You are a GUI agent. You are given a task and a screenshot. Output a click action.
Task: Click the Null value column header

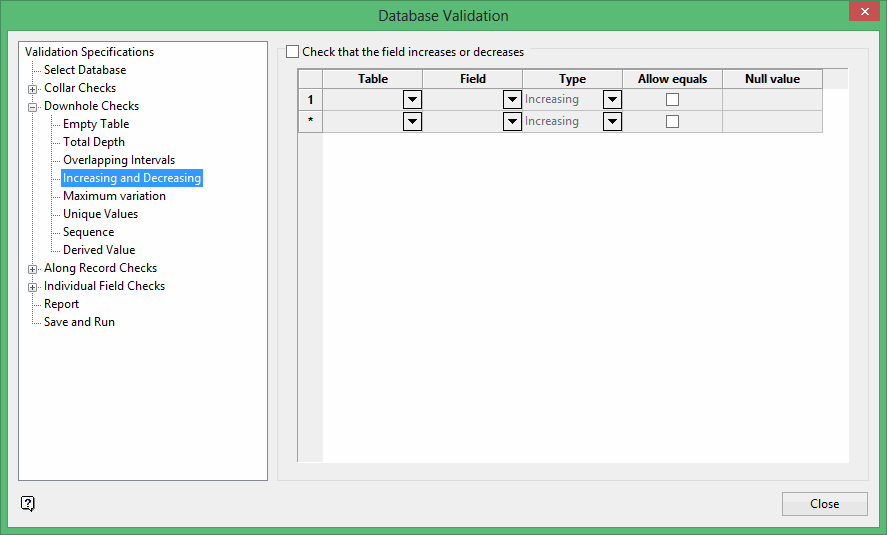click(772, 79)
